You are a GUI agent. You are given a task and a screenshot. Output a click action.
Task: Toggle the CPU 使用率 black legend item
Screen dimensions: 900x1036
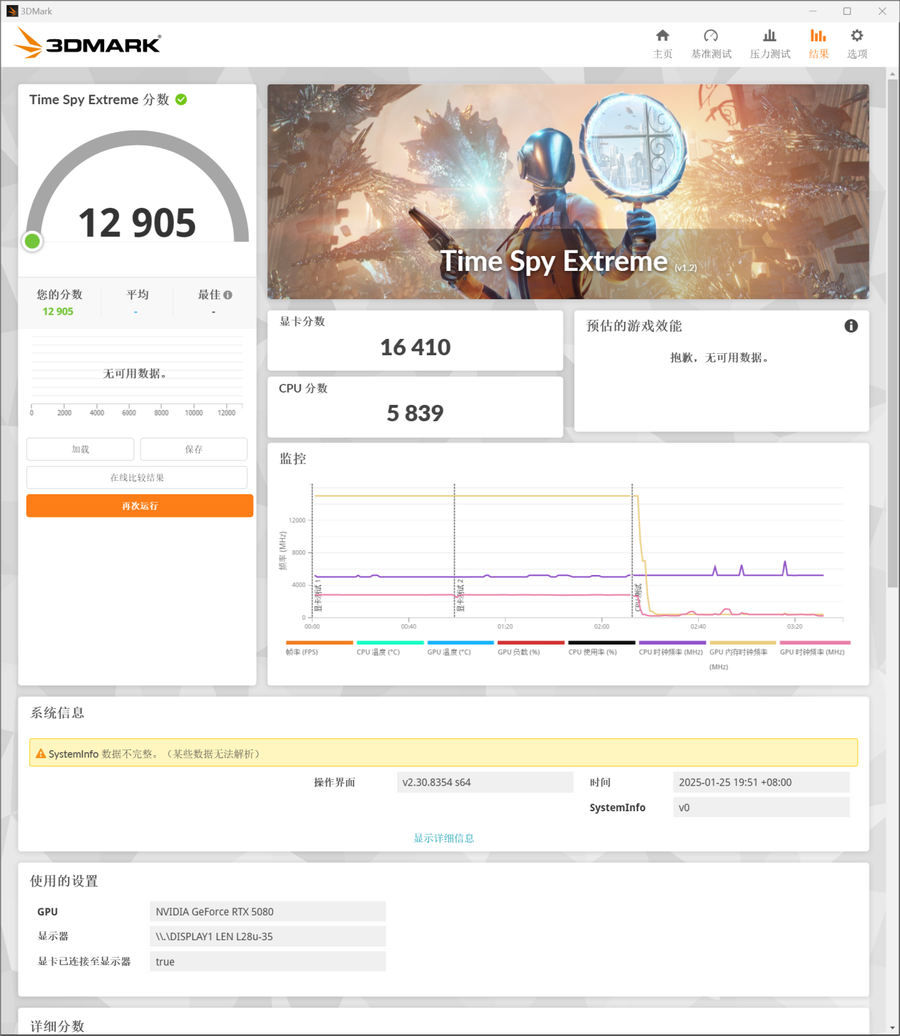tap(601, 648)
